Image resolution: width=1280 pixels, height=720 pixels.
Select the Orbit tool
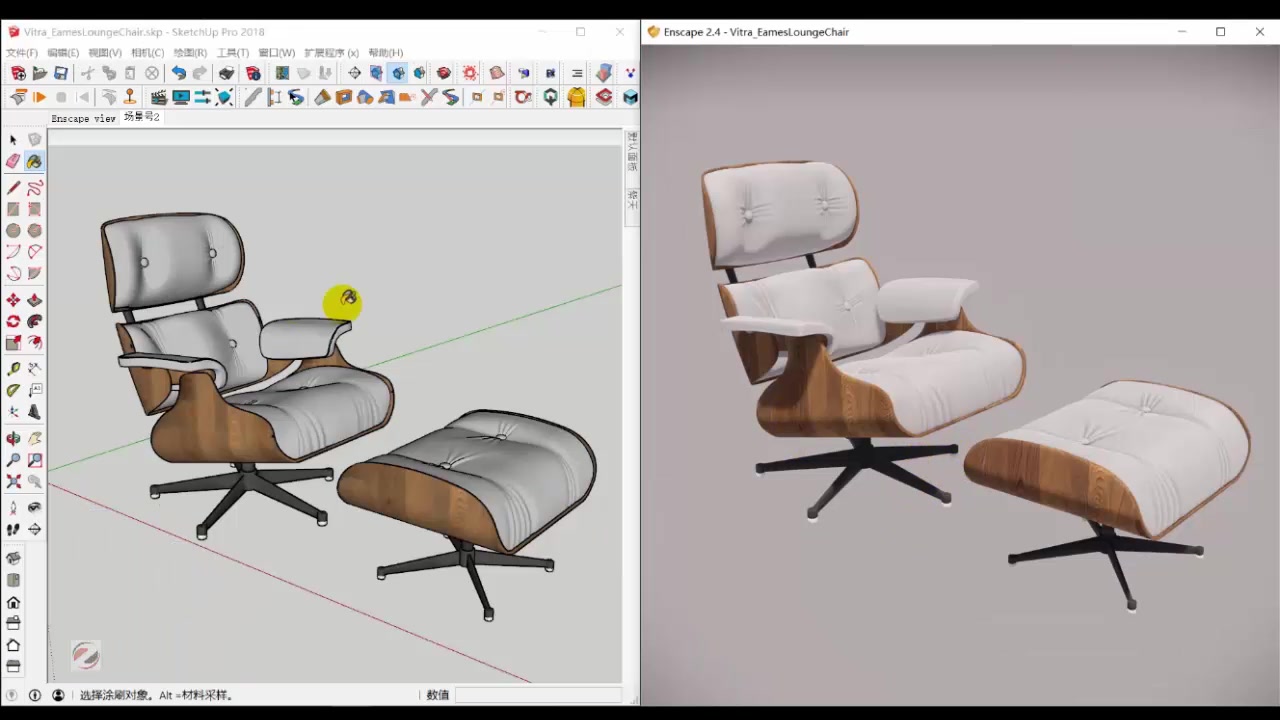tap(13, 438)
